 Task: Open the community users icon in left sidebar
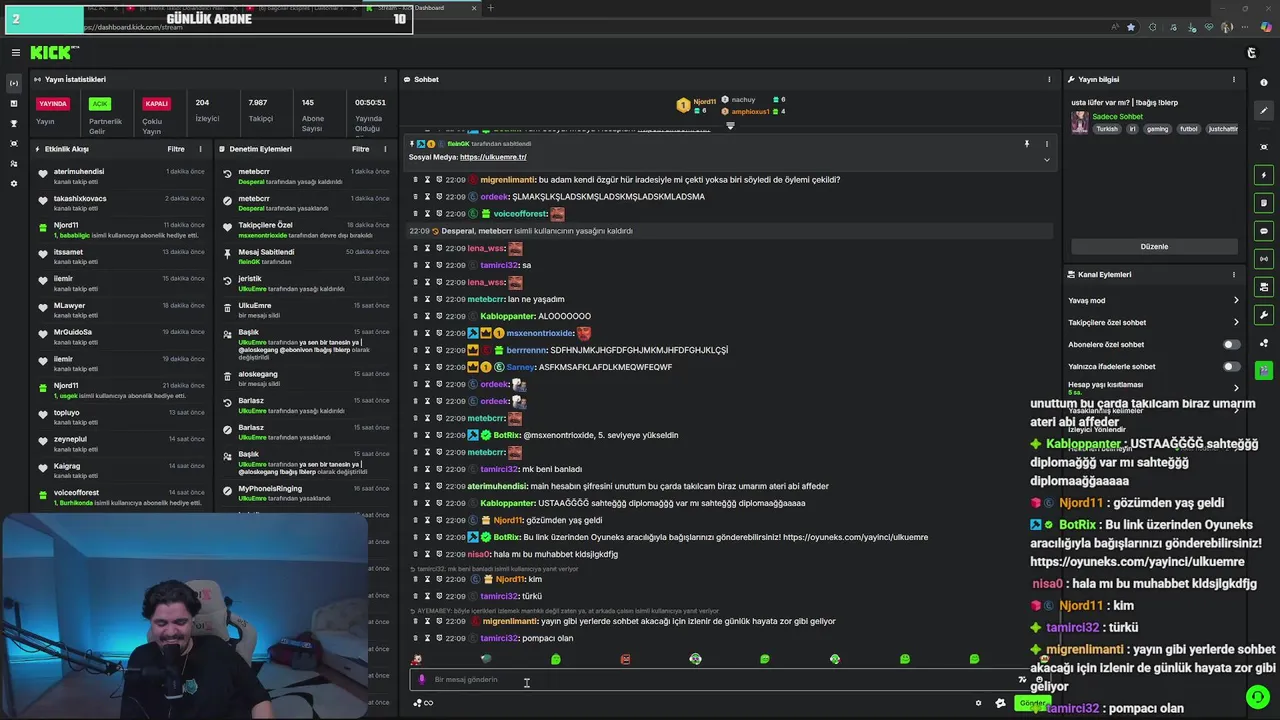(14, 163)
